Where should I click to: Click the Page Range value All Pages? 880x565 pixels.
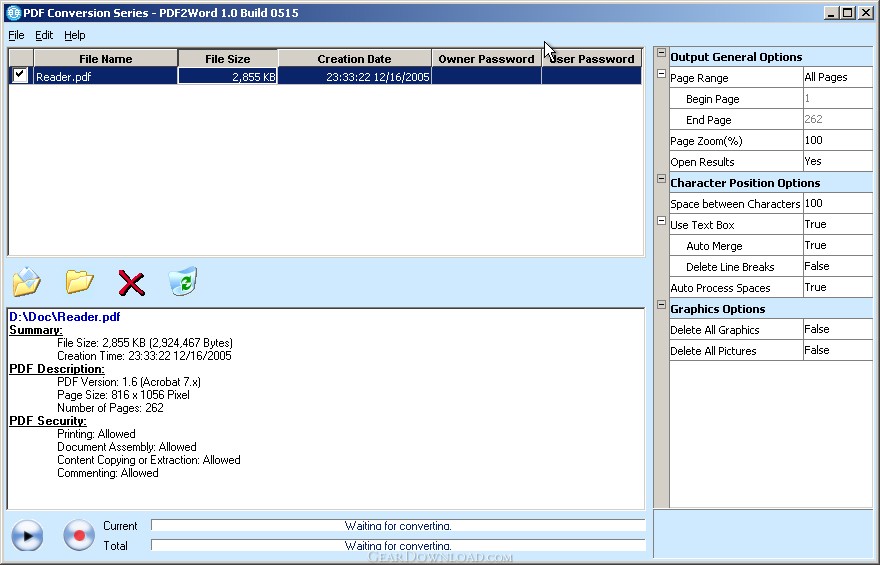[837, 77]
